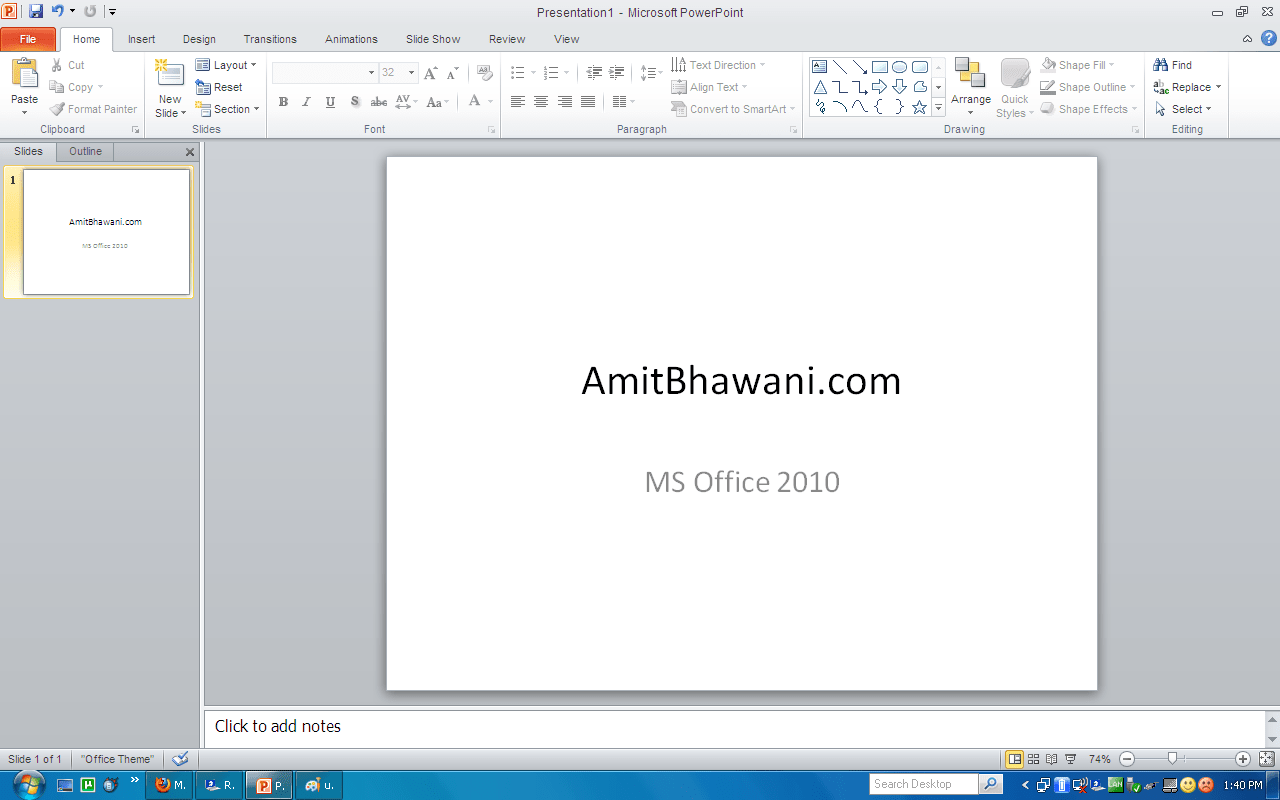Decrease font size with shrink icon
This screenshot has height=800, width=1280.
point(452,73)
